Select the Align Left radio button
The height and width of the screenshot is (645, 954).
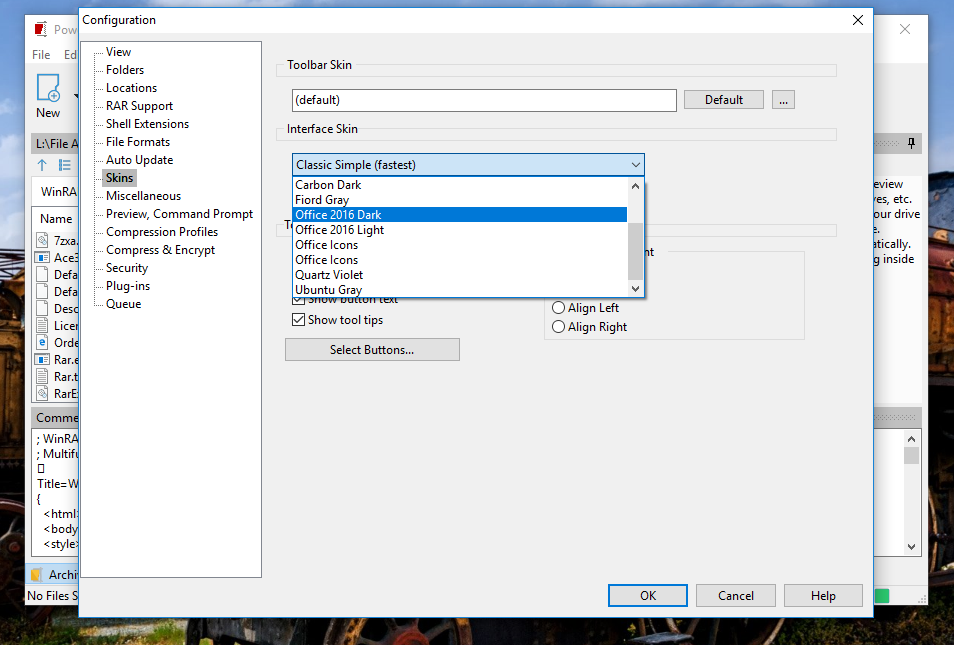point(558,308)
